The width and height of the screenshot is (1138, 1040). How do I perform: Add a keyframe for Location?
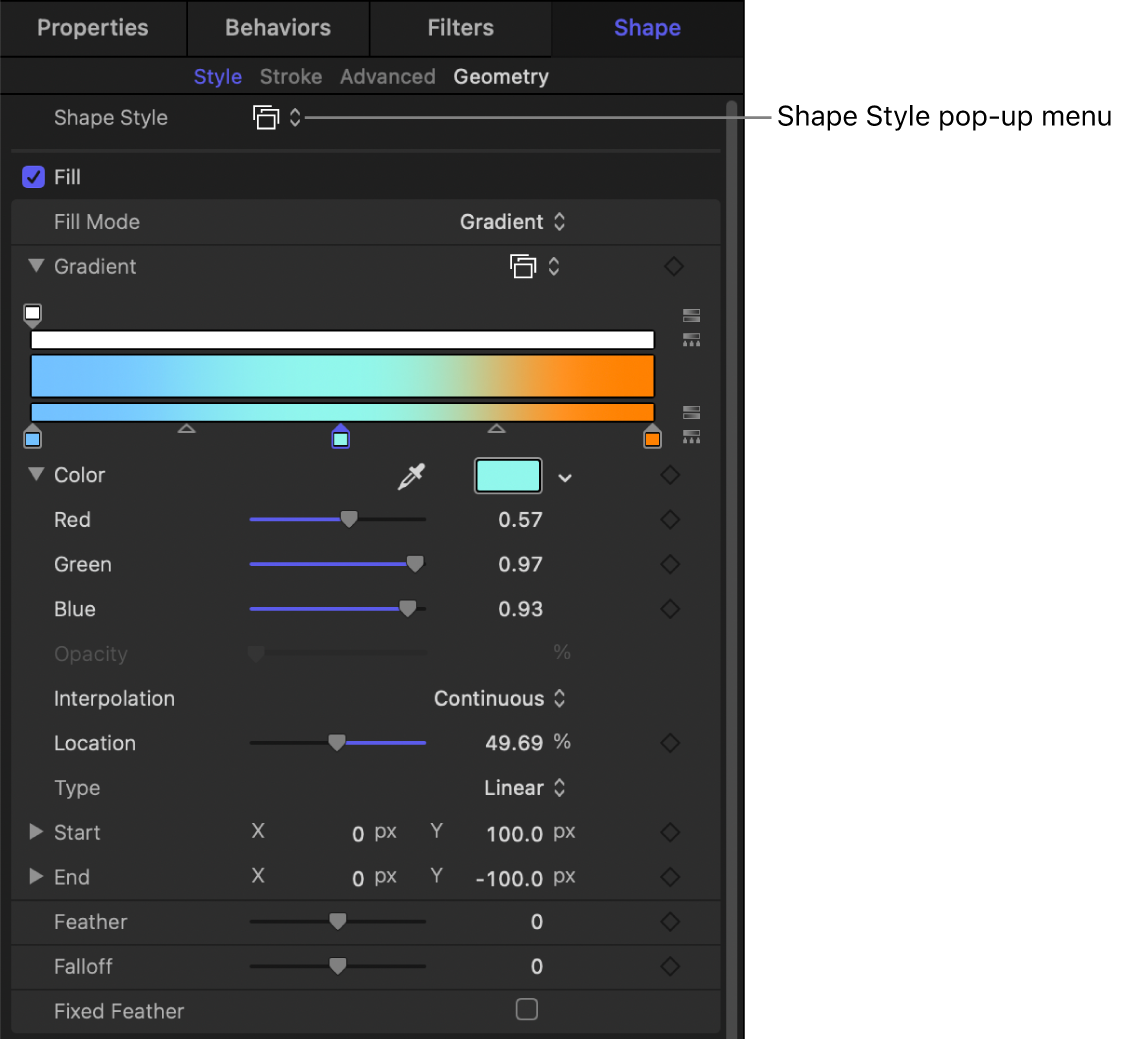click(669, 743)
